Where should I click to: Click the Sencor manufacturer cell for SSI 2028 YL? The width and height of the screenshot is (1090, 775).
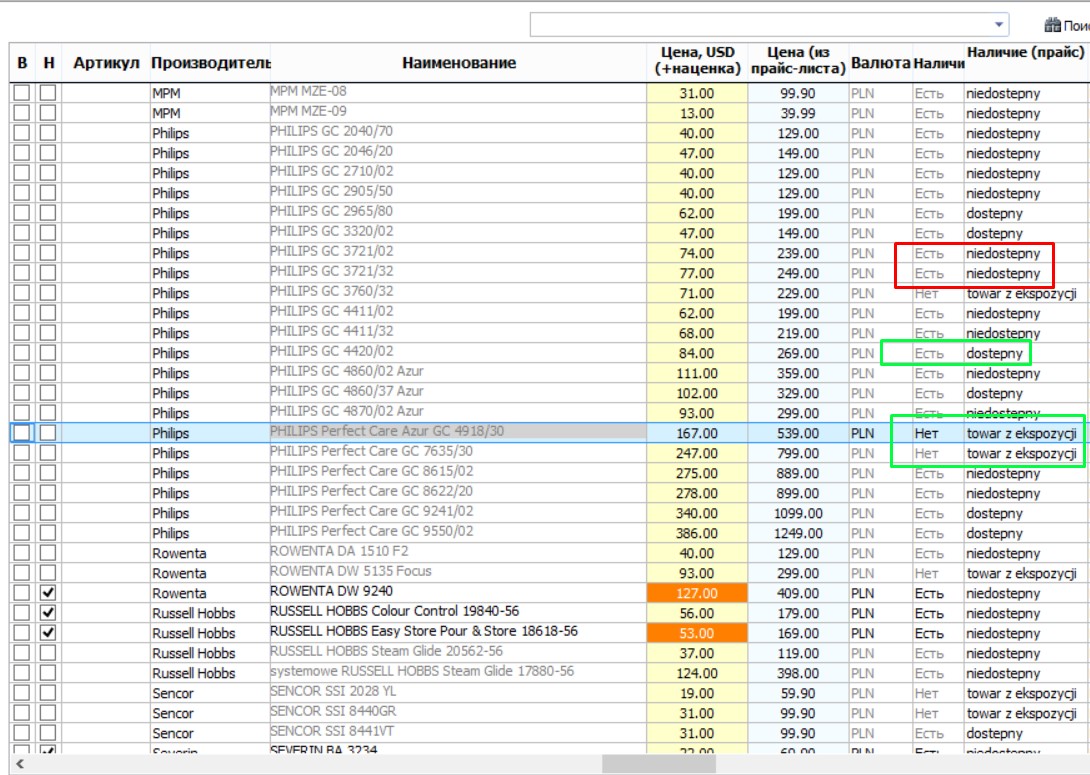coord(210,693)
